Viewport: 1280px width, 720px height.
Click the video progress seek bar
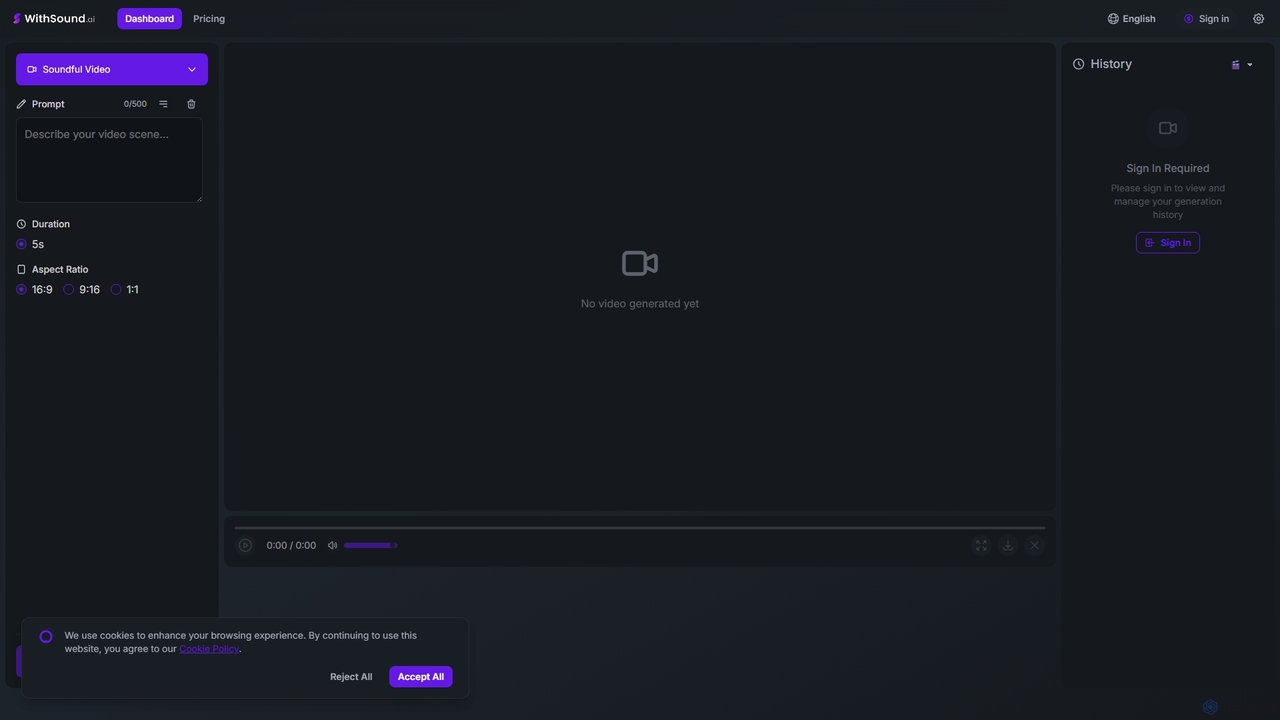(x=640, y=527)
